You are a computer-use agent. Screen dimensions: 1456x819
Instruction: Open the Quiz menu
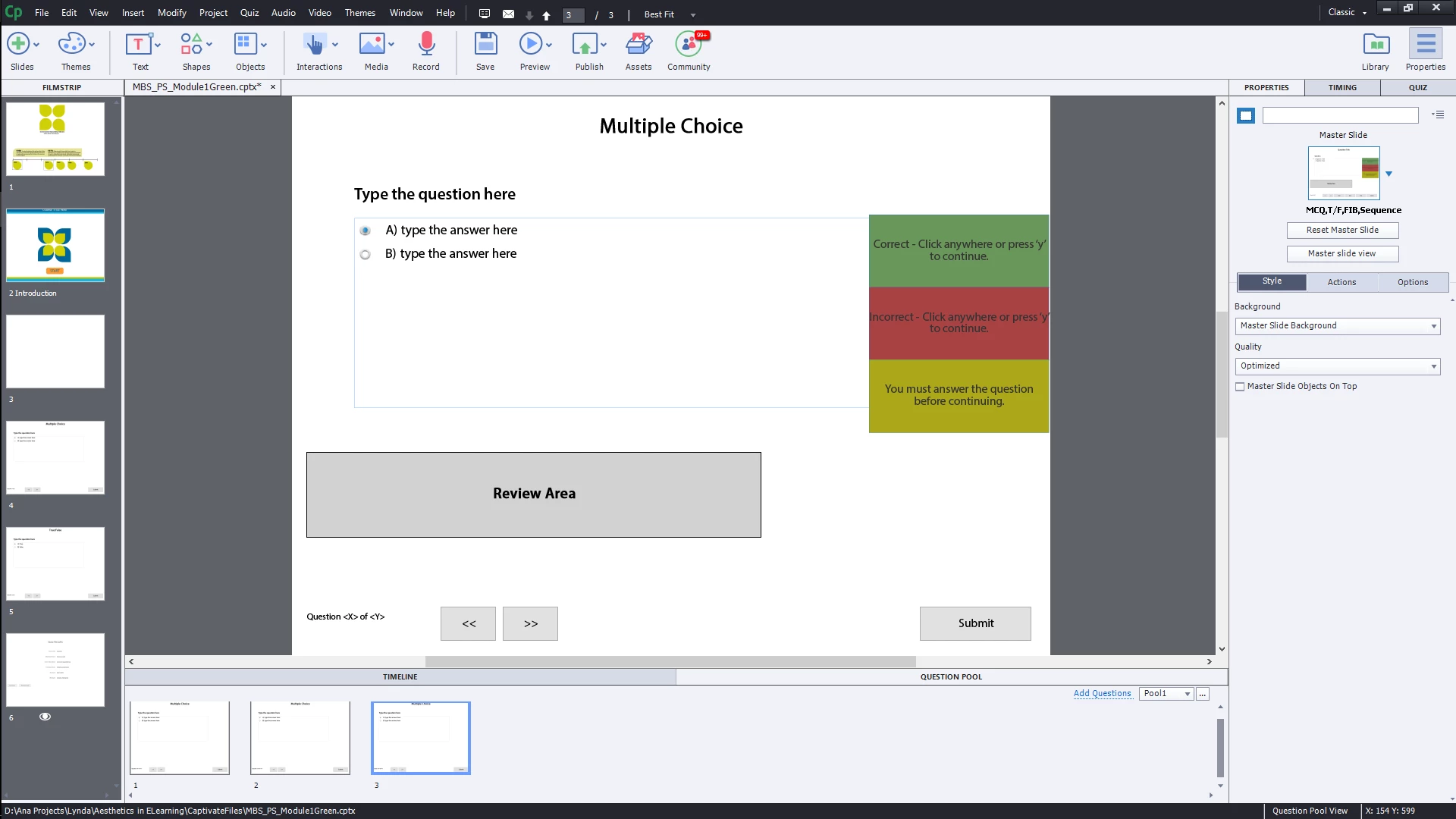click(249, 13)
